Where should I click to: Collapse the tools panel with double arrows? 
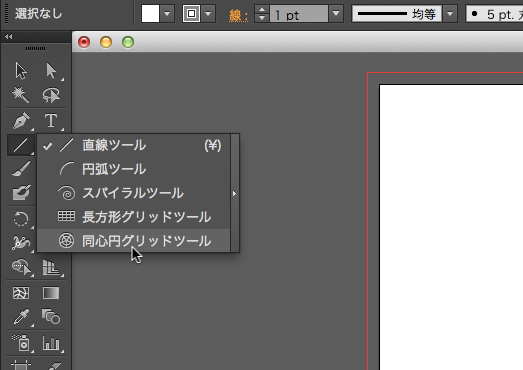pyautogui.click(x=9, y=37)
